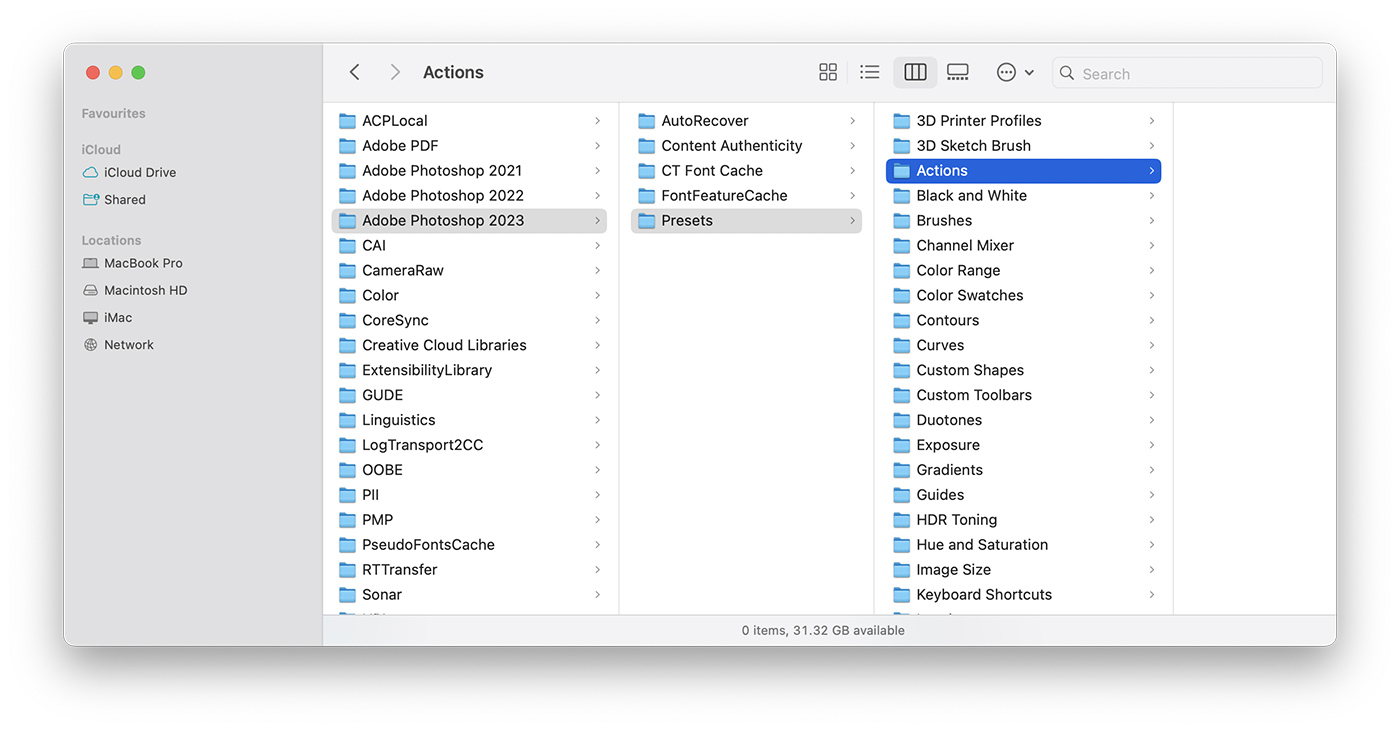Select the CameraRaw folder icon

[347, 271]
